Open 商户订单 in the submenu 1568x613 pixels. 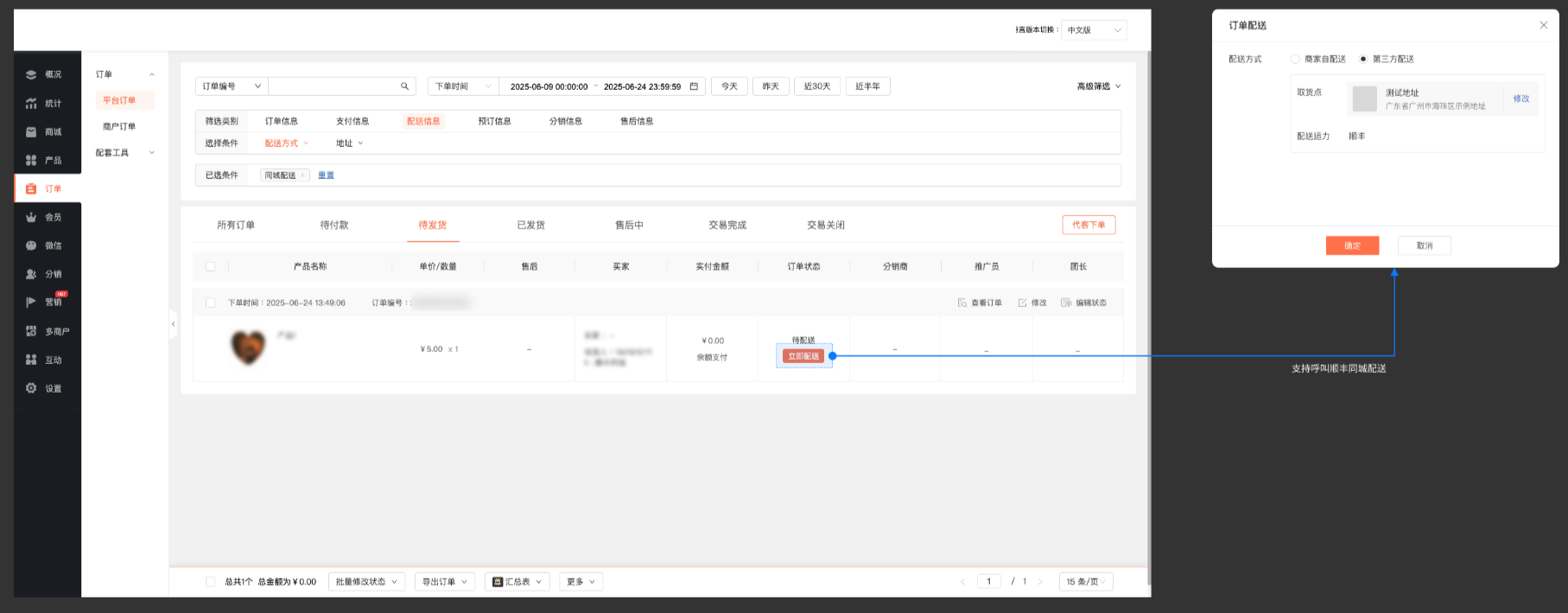119,126
